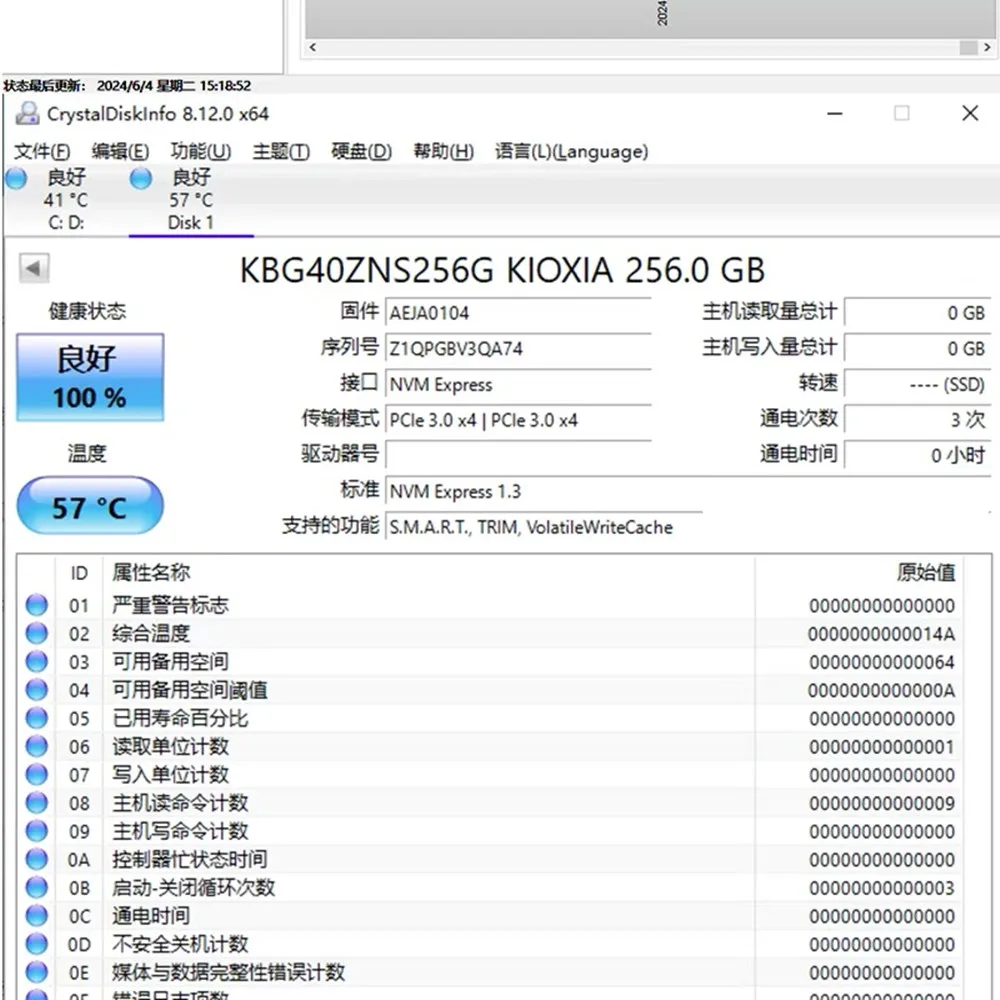
Task: Click blue status dot for attribute 05
Action: point(37,718)
